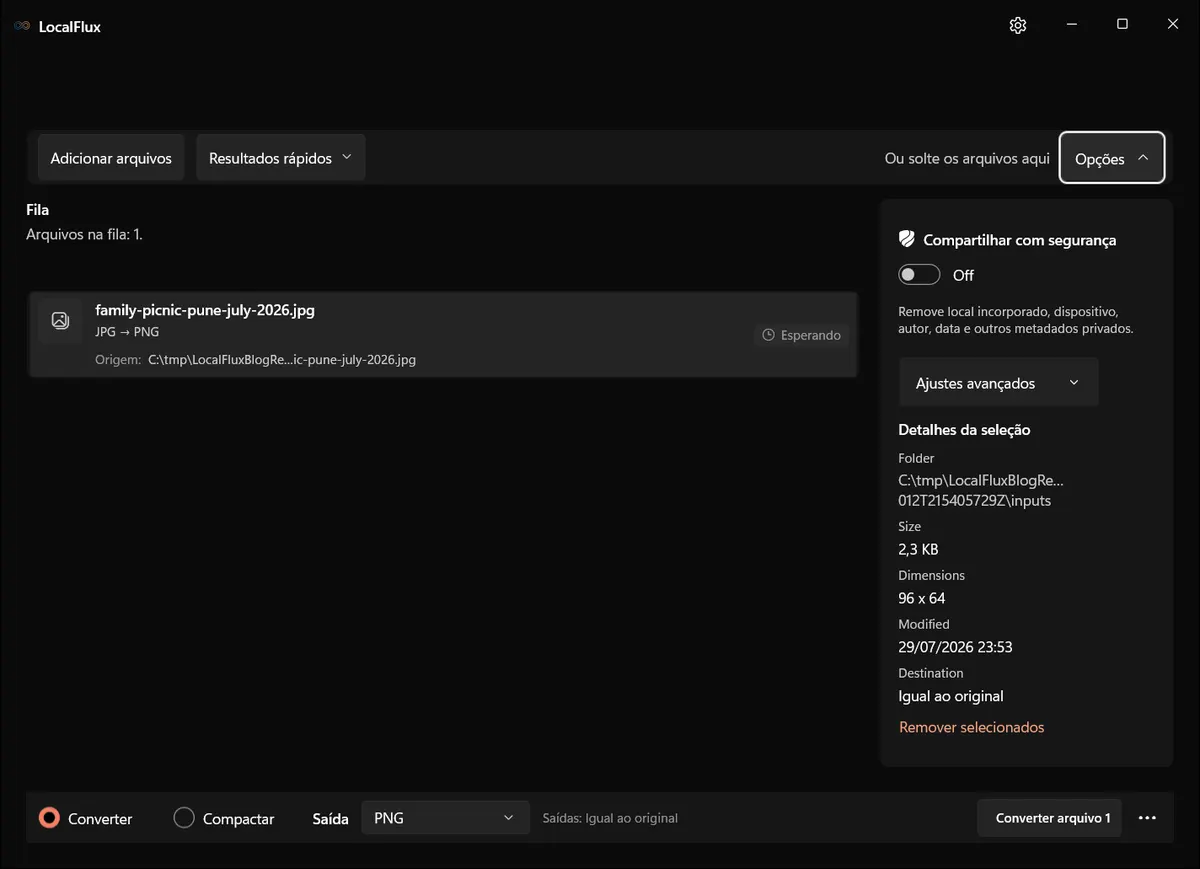Screen dimensions: 1200x869
Task: Click the shield icon beside Compartilhar com segurança
Action: [907, 239]
